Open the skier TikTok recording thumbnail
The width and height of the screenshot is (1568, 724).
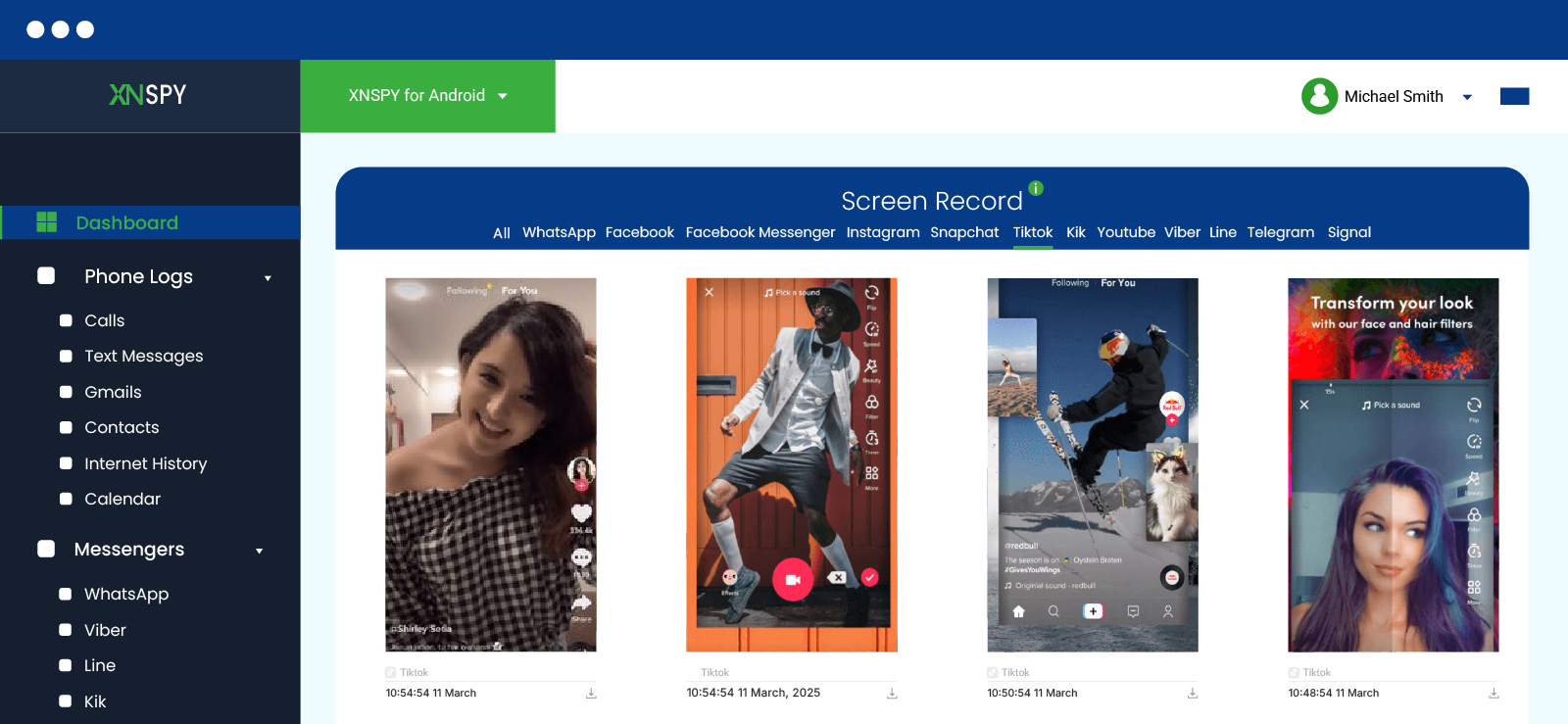pos(1092,464)
